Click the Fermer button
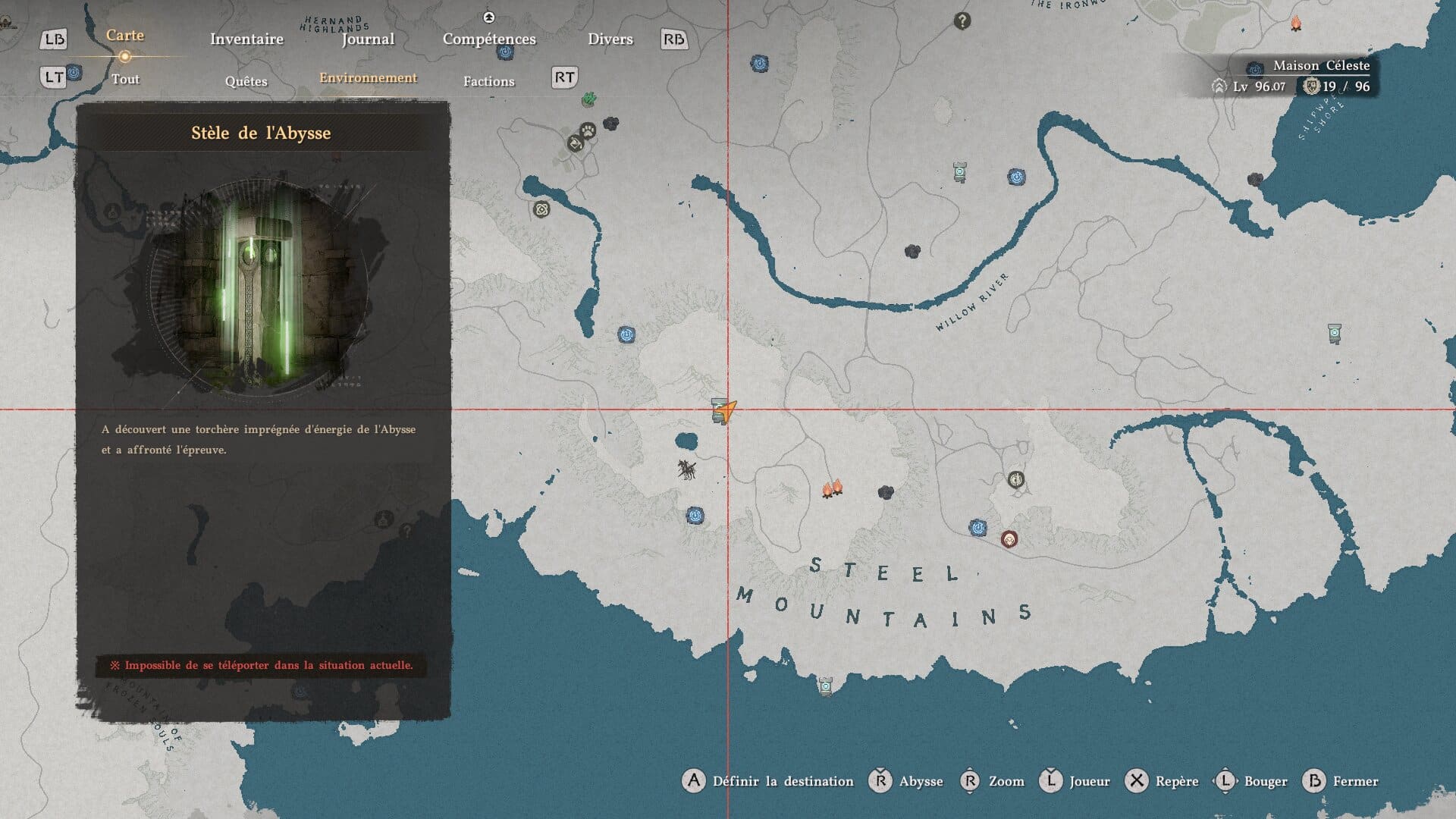This screenshot has height=819, width=1456. tap(1341, 781)
